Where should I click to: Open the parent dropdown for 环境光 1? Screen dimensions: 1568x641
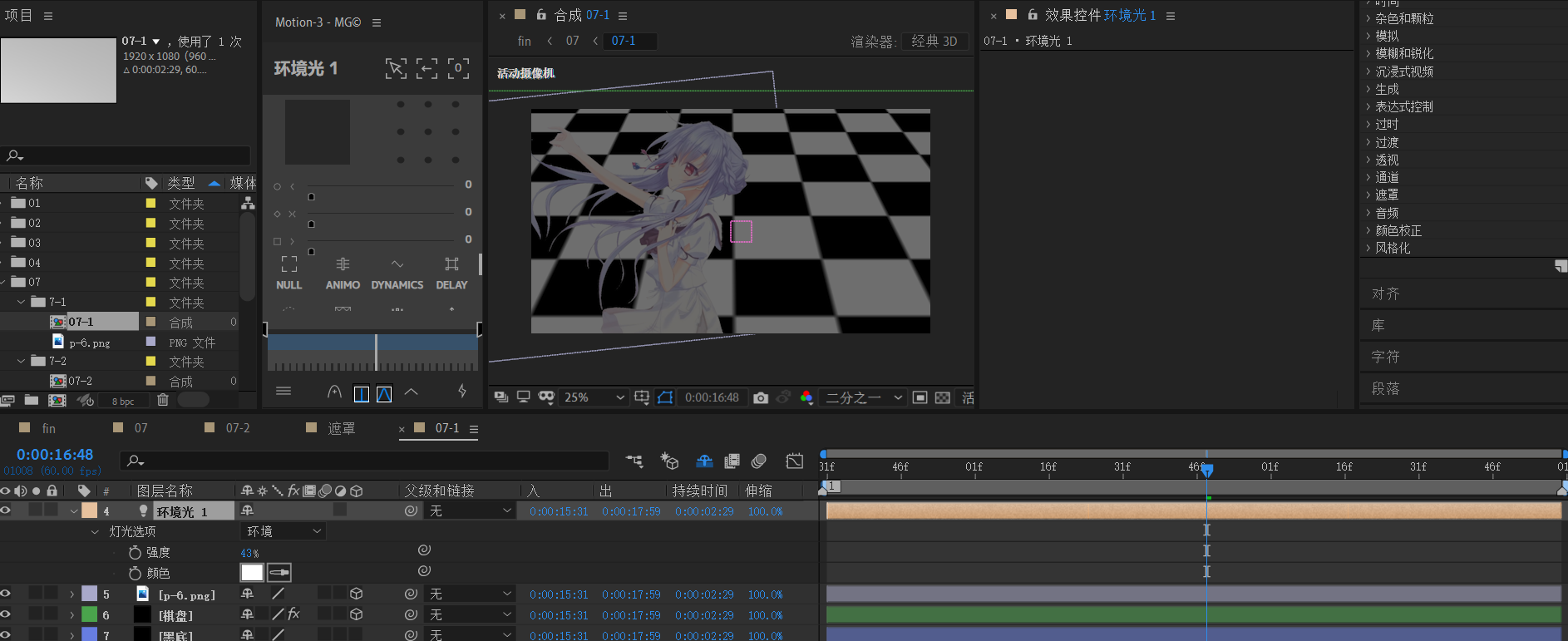coord(470,510)
